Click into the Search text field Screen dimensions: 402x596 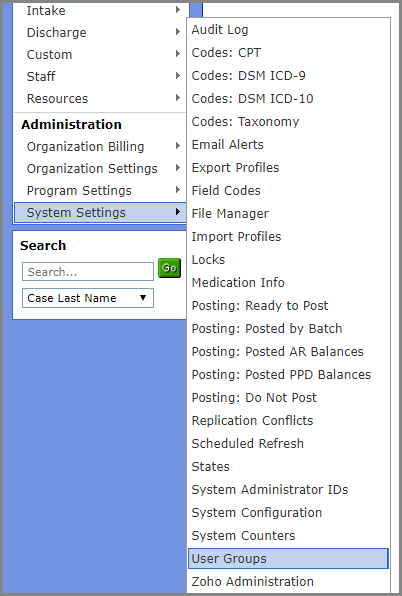[88, 272]
